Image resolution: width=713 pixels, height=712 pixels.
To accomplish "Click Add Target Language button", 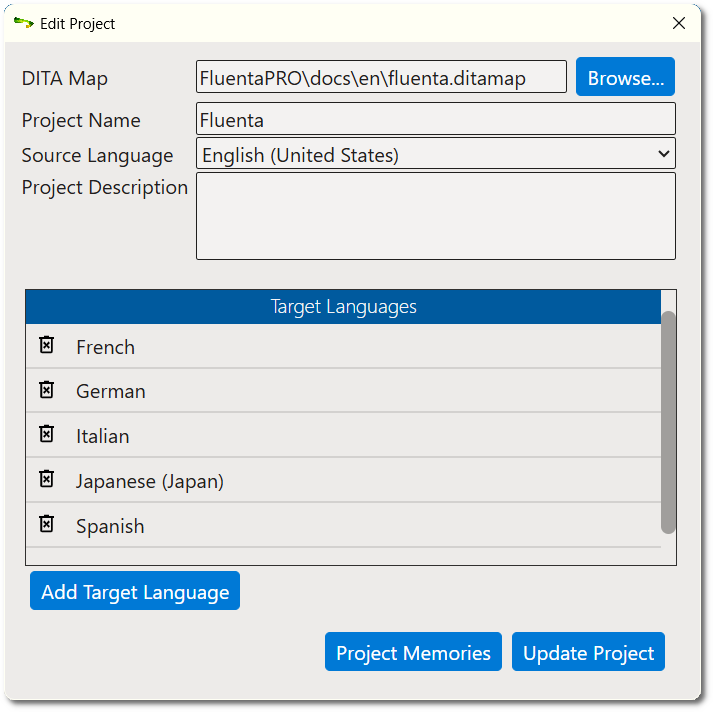I will [x=135, y=591].
